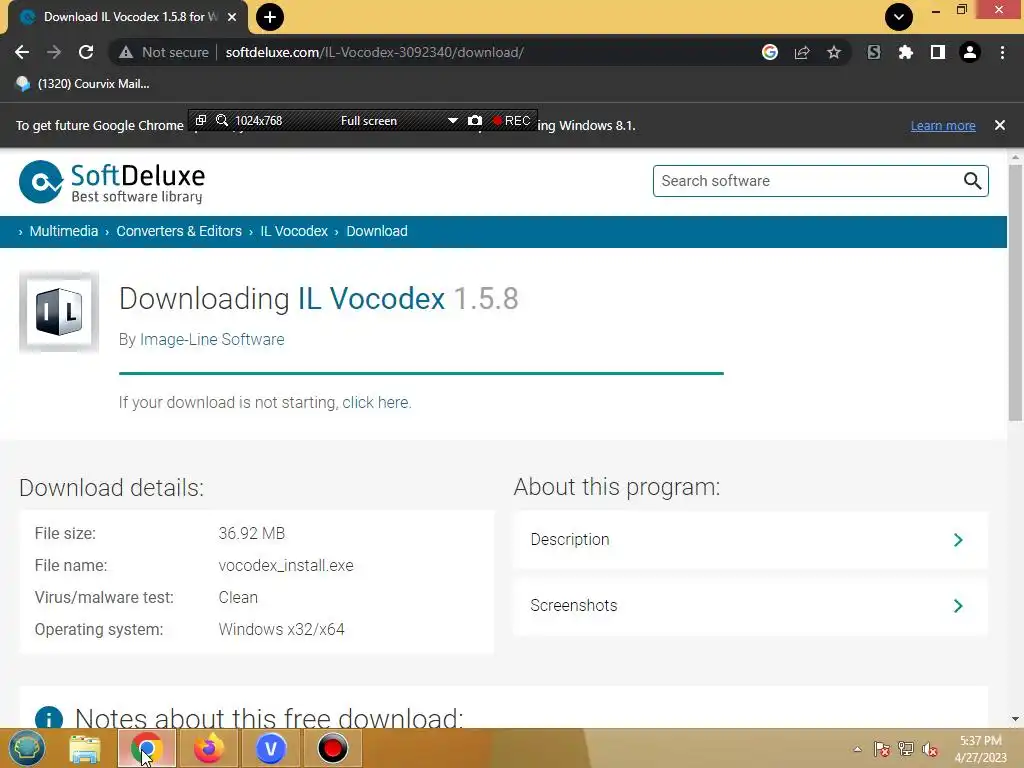Click the Google icon in address bar
The width and height of the screenshot is (1024, 768).
(770, 52)
